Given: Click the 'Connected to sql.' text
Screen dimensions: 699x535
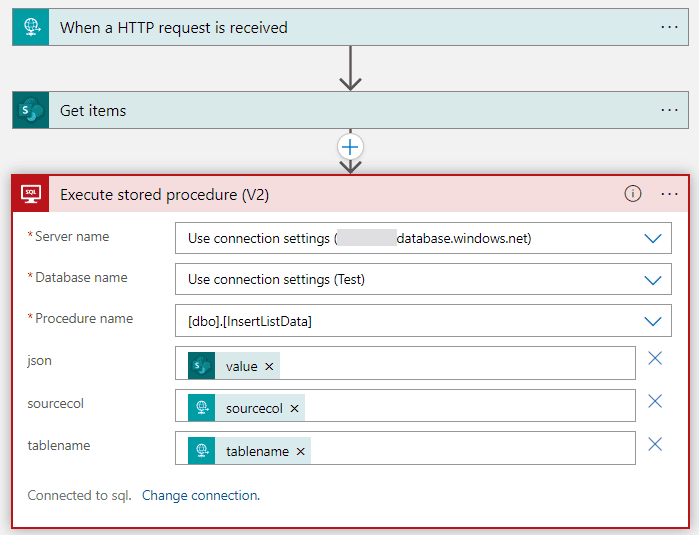Looking at the screenshot, I should point(79,495).
